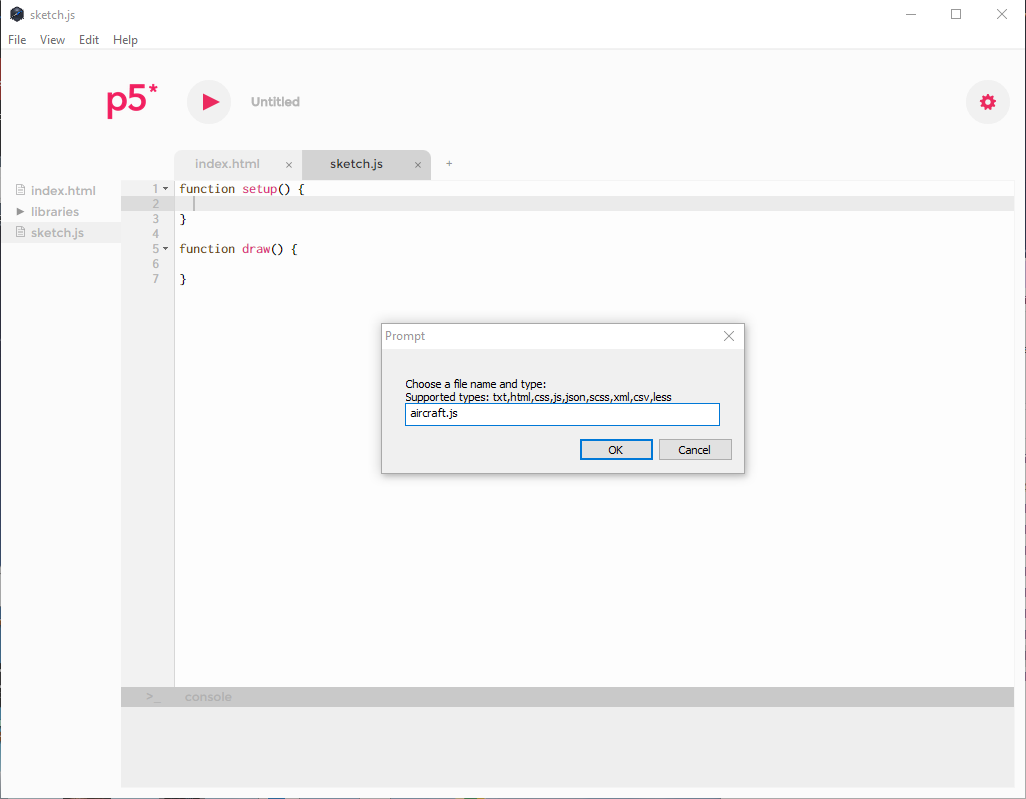Fold the setup function at line 1
Viewport: 1026px width, 799px height.
166,189
